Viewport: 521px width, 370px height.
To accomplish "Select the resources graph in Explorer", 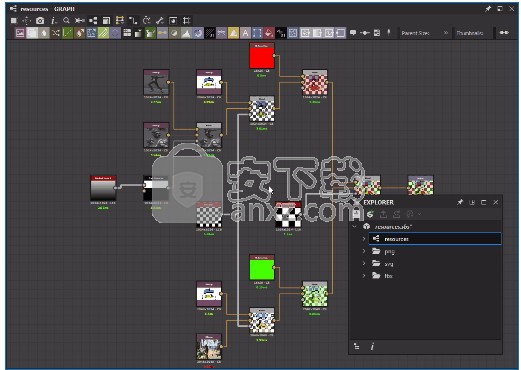I will point(435,239).
